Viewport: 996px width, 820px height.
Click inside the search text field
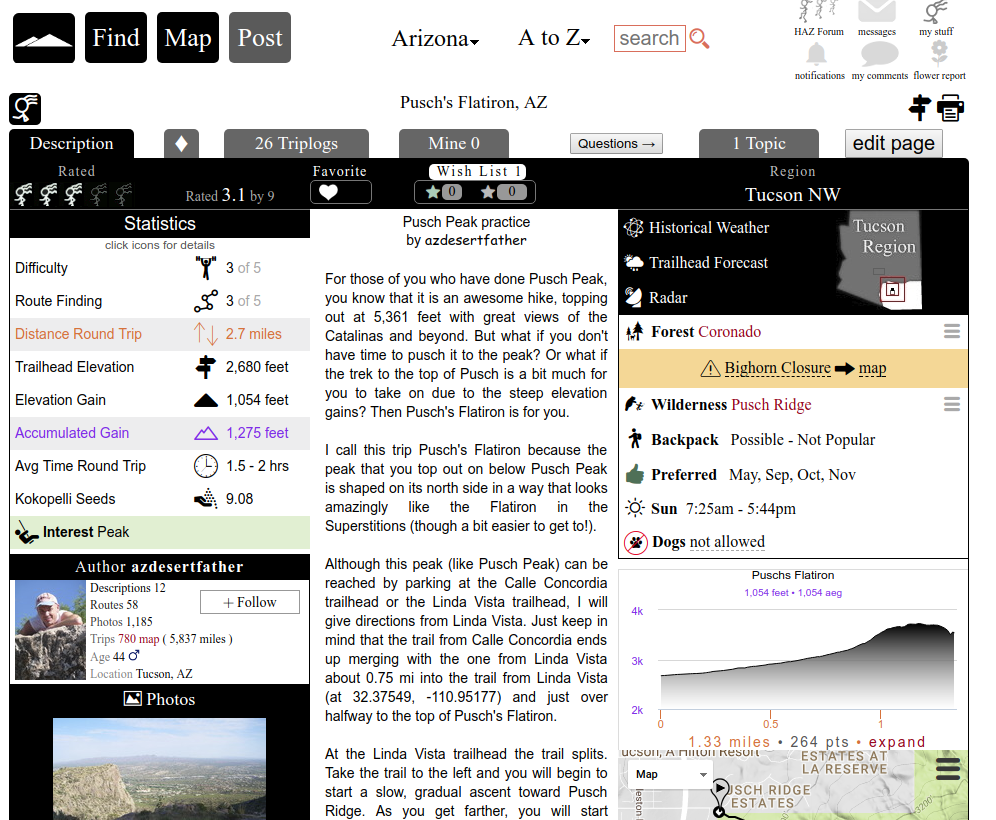649,39
